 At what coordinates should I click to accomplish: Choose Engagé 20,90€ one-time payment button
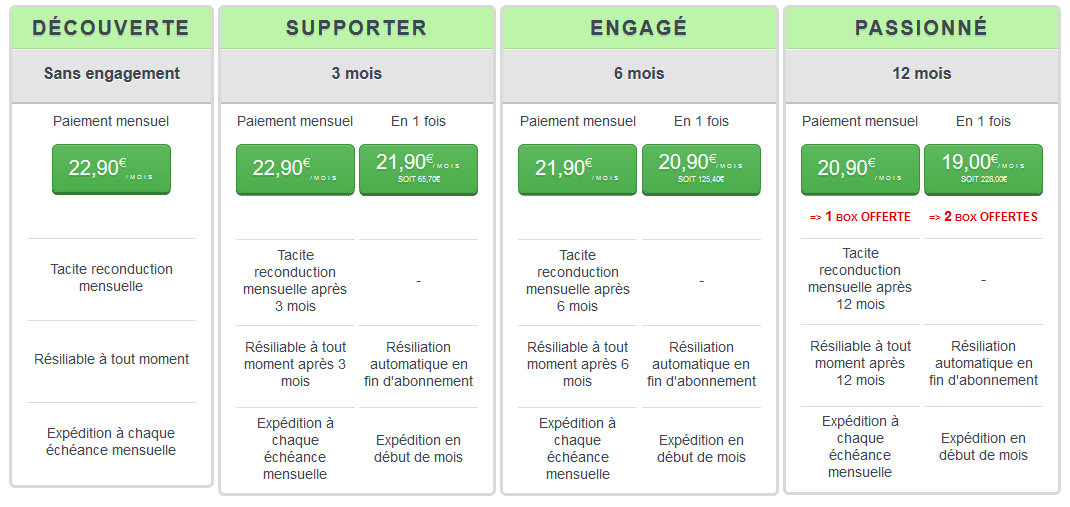[x=701, y=169]
